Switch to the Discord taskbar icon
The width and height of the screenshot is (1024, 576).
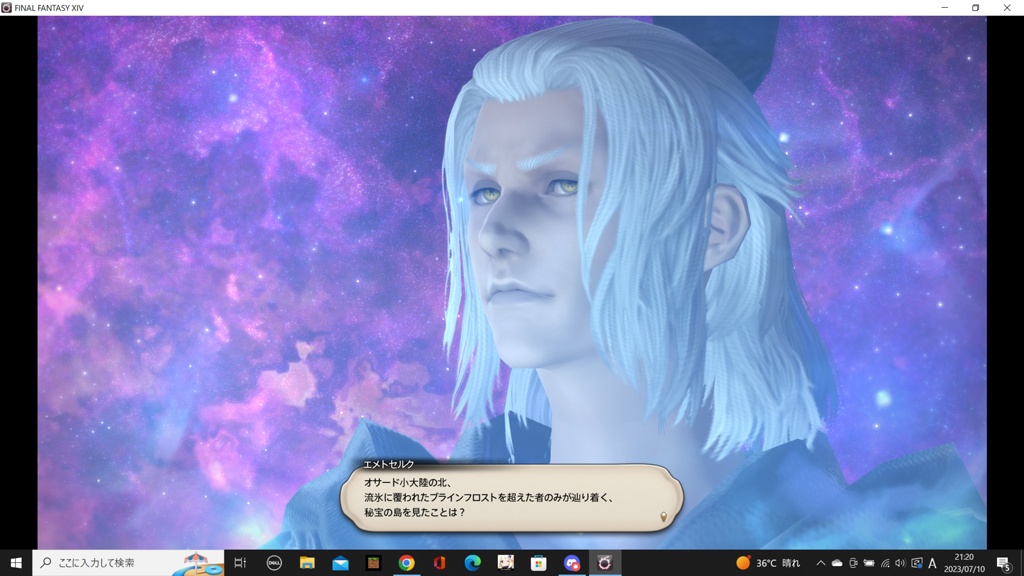point(572,562)
